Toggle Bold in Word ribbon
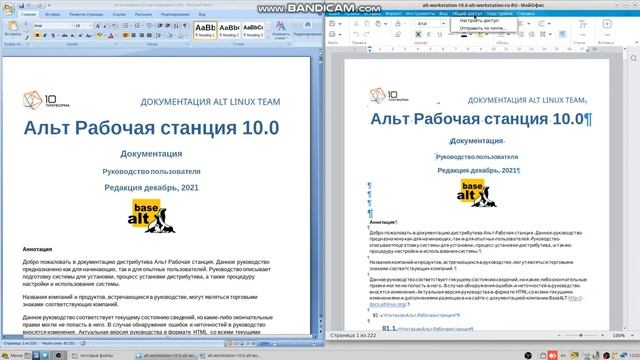This screenshot has width=640, height=360. coord(38,36)
